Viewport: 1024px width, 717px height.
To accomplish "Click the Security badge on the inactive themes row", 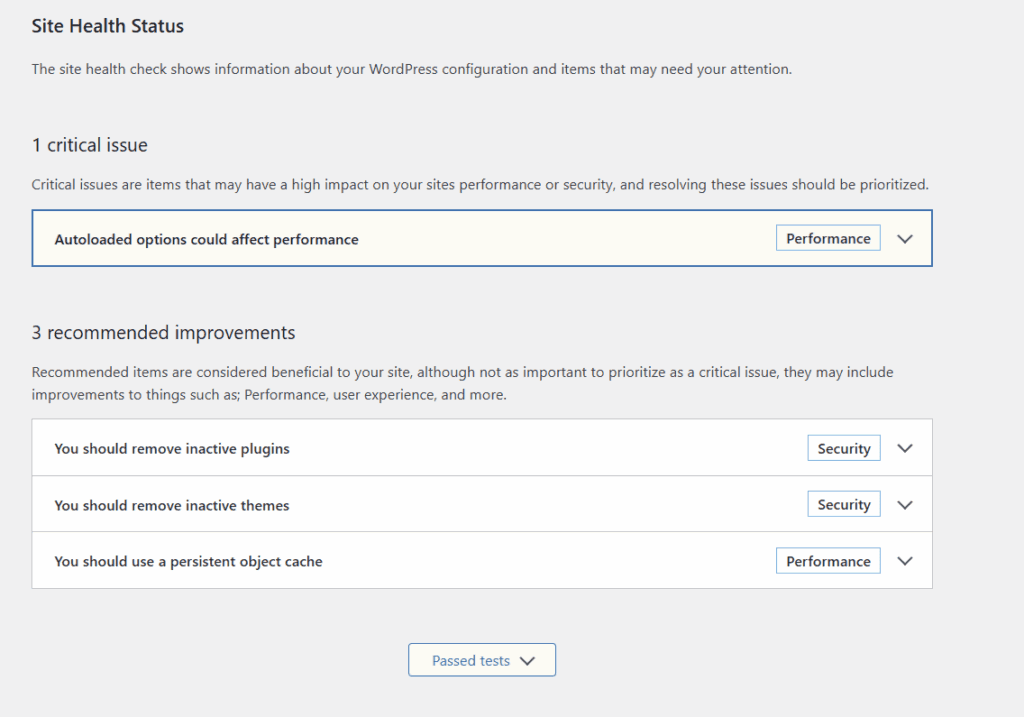I will 844,505.
